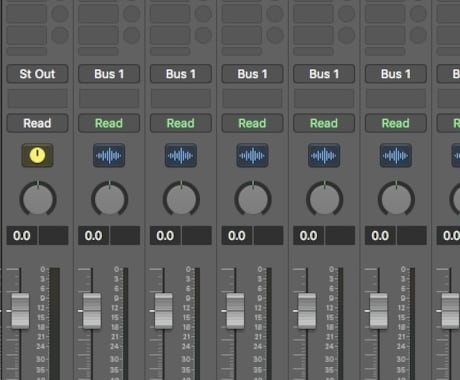Open output slot of first Bus 1 strip
Viewport: 460px width, 380px height.
pyautogui.click(x=109, y=74)
